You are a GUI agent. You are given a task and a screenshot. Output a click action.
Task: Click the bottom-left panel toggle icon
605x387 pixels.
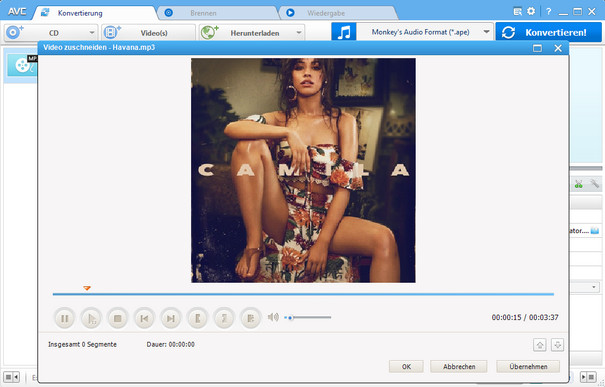(11, 377)
